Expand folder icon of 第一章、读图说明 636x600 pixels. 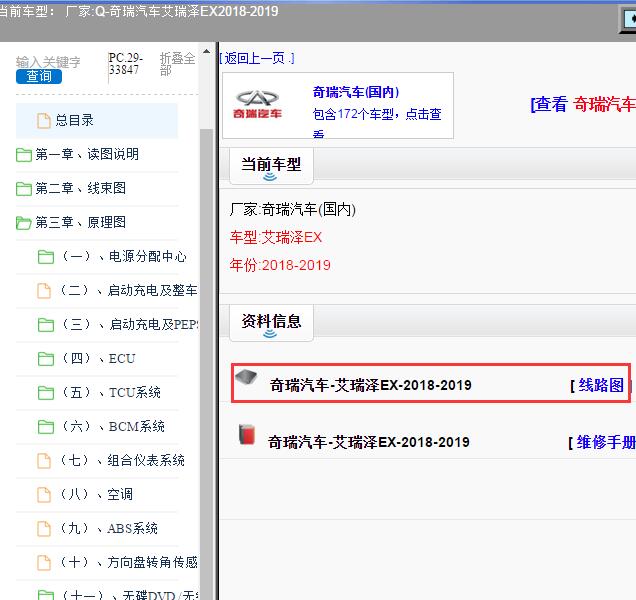24,155
